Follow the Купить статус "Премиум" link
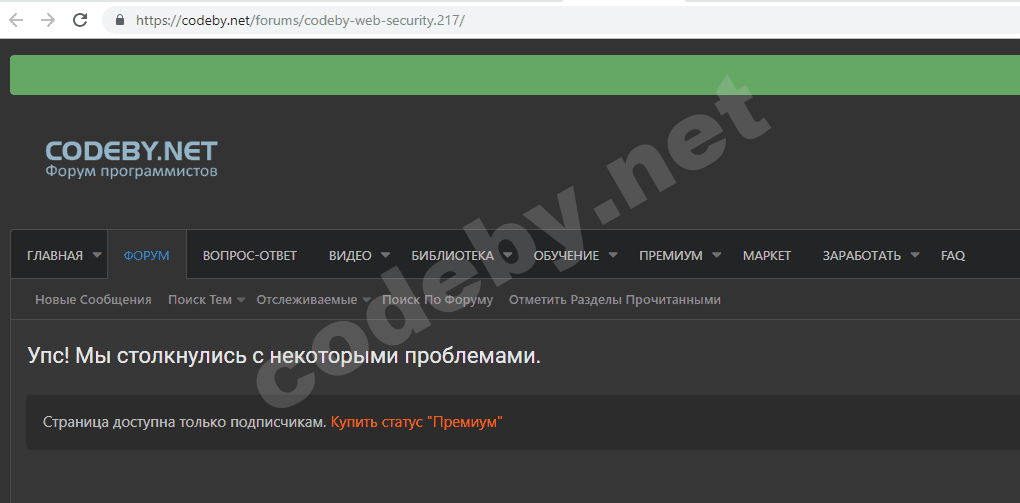Image resolution: width=1020 pixels, height=503 pixels. click(417, 422)
